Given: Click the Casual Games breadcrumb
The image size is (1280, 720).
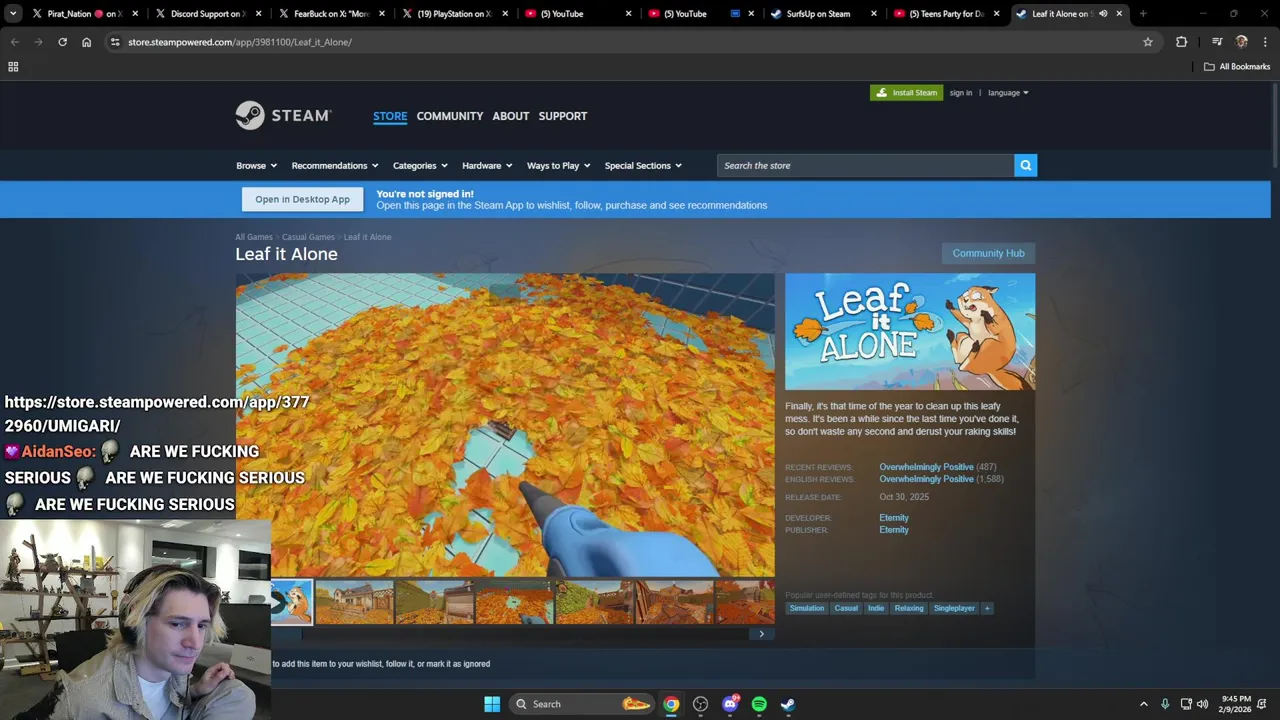Looking at the screenshot, I should pos(308,237).
